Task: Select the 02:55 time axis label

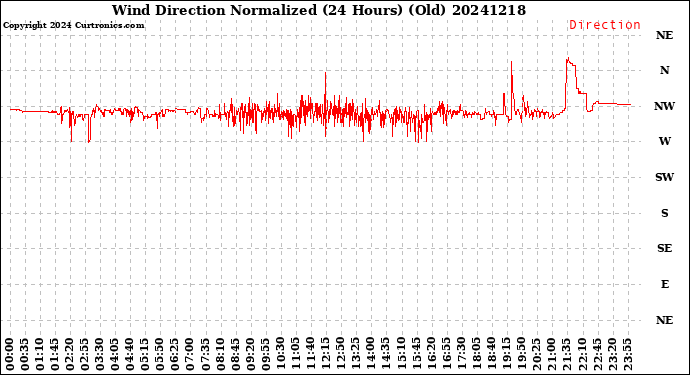Action: (x=85, y=355)
